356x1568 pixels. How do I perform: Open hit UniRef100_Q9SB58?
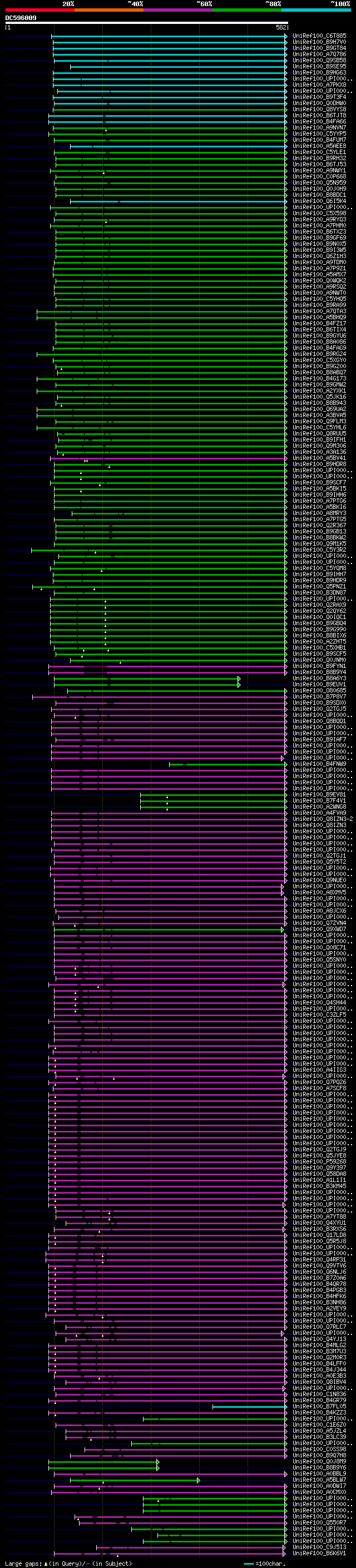[319, 60]
